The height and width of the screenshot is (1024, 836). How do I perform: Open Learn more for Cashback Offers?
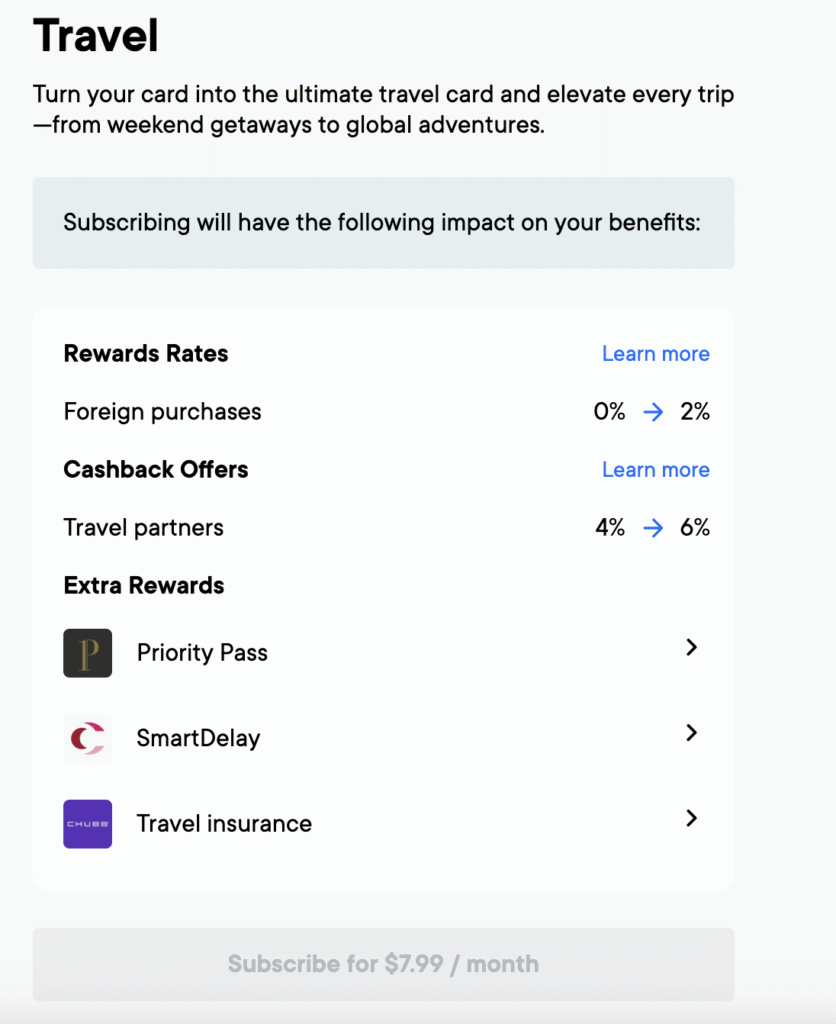pos(655,470)
